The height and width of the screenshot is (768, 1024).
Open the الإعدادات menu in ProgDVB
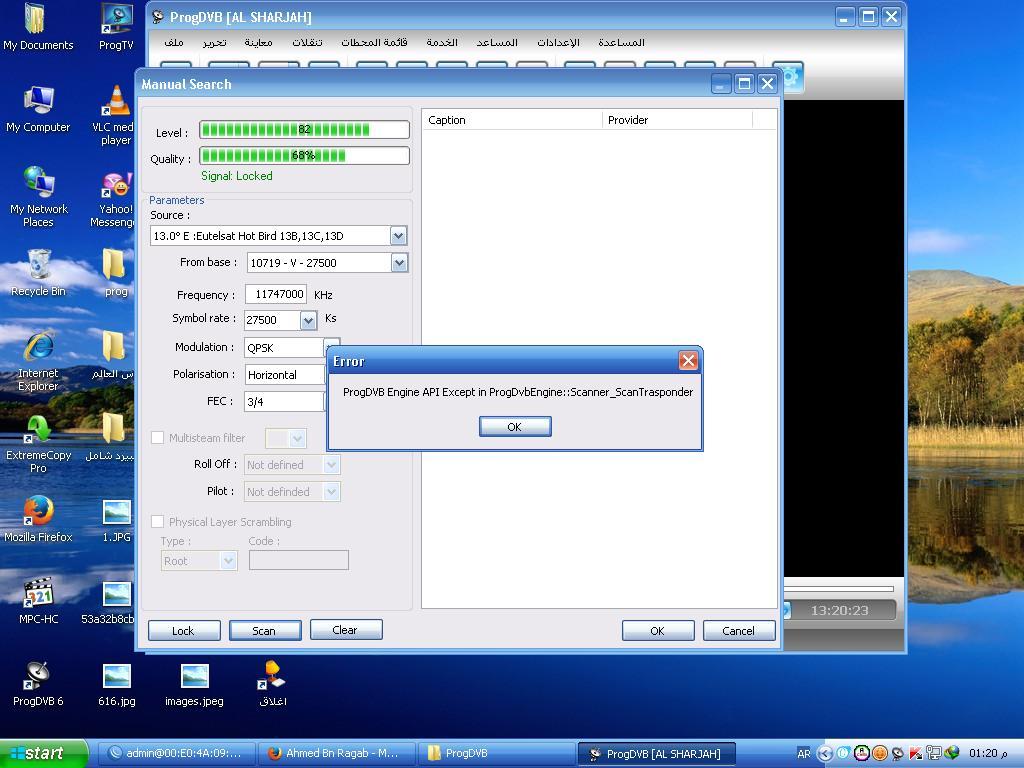[x=558, y=42]
